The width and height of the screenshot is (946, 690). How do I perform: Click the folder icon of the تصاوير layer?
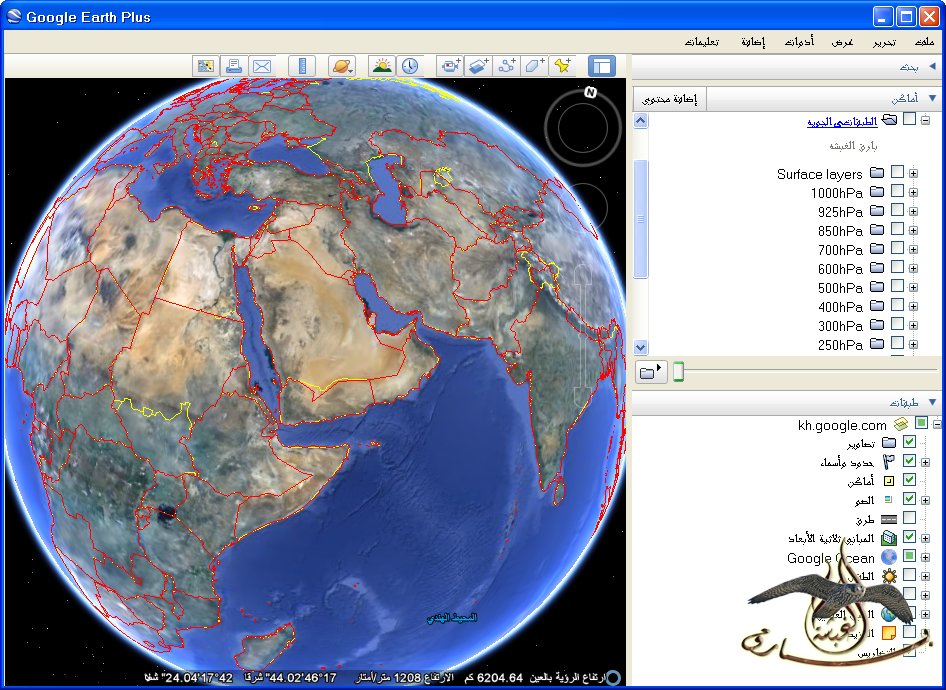click(889, 443)
